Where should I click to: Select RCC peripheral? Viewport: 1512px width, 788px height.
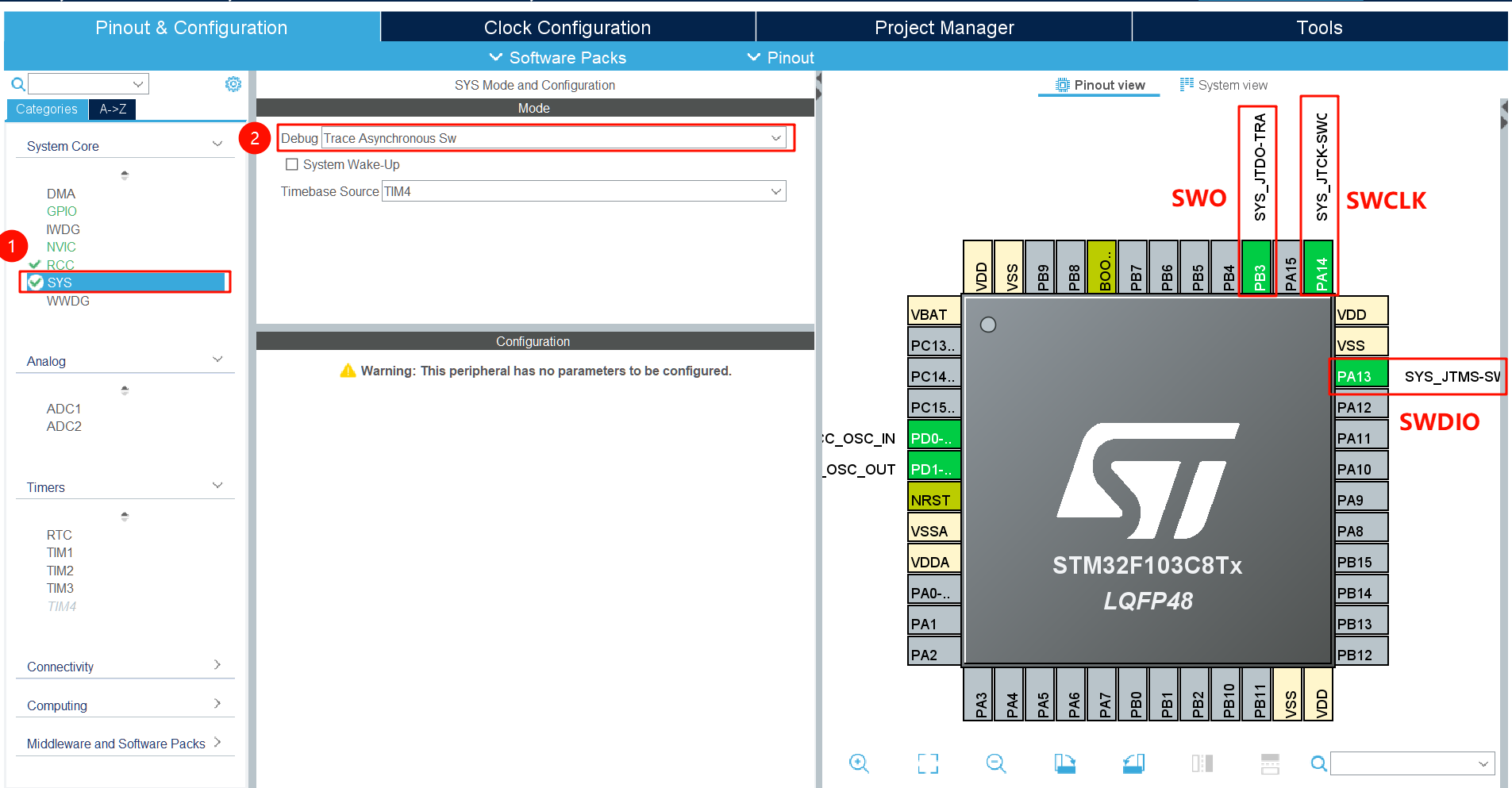click(x=60, y=265)
